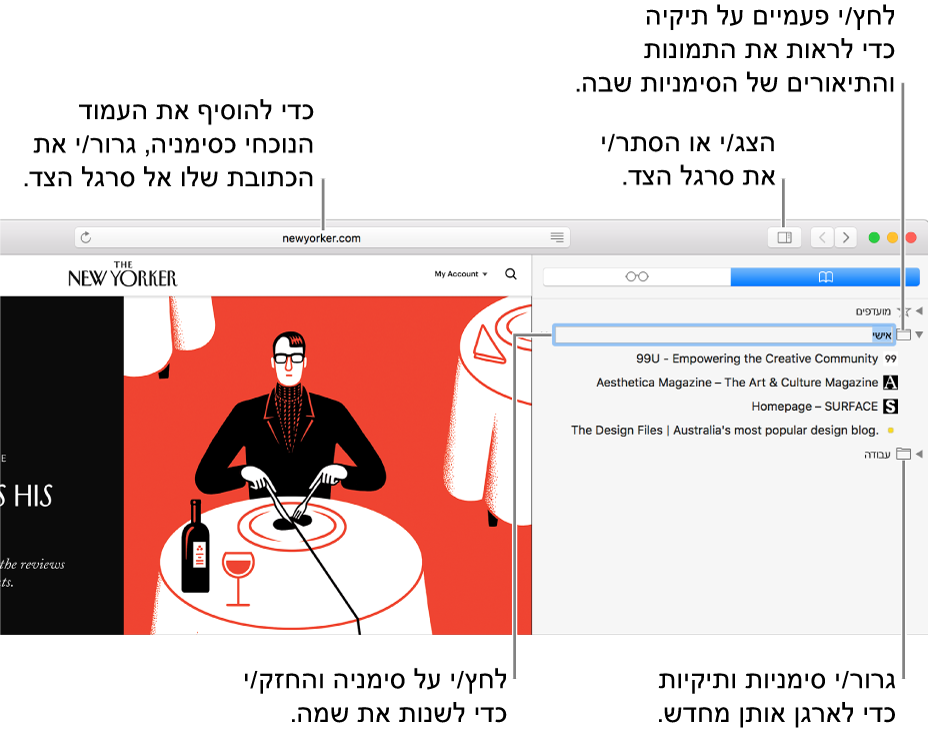
Task: Click the yellow Design Files favicon
Action: (x=891, y=430)
